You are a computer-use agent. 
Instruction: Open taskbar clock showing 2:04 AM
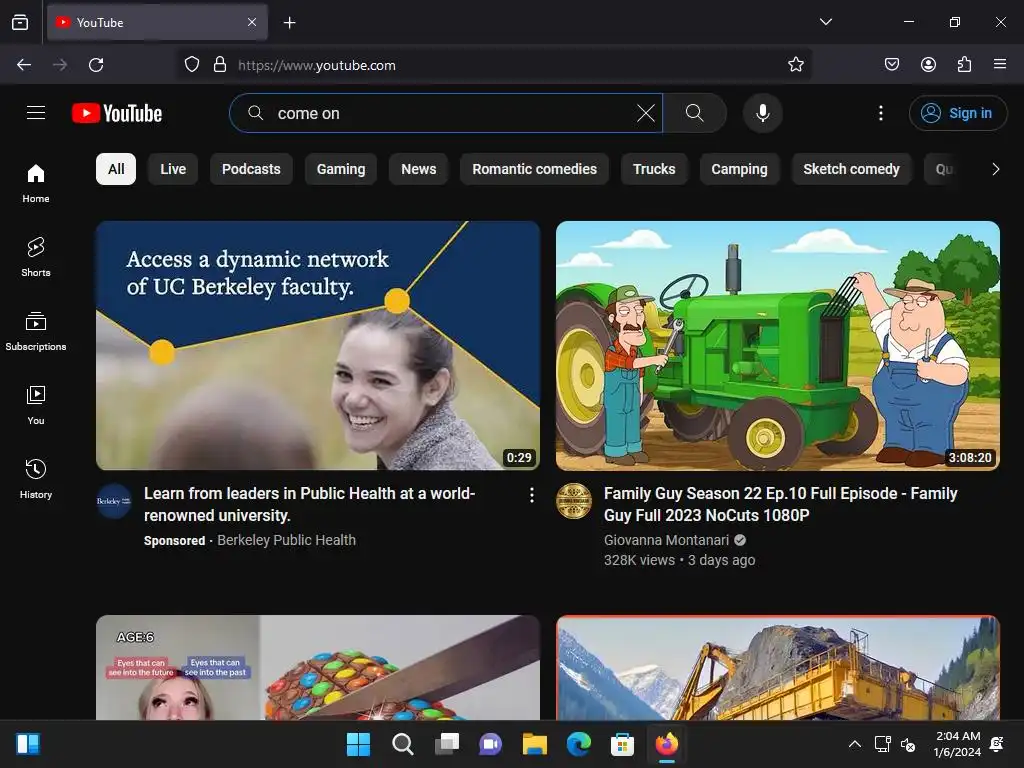click(957, 744)
